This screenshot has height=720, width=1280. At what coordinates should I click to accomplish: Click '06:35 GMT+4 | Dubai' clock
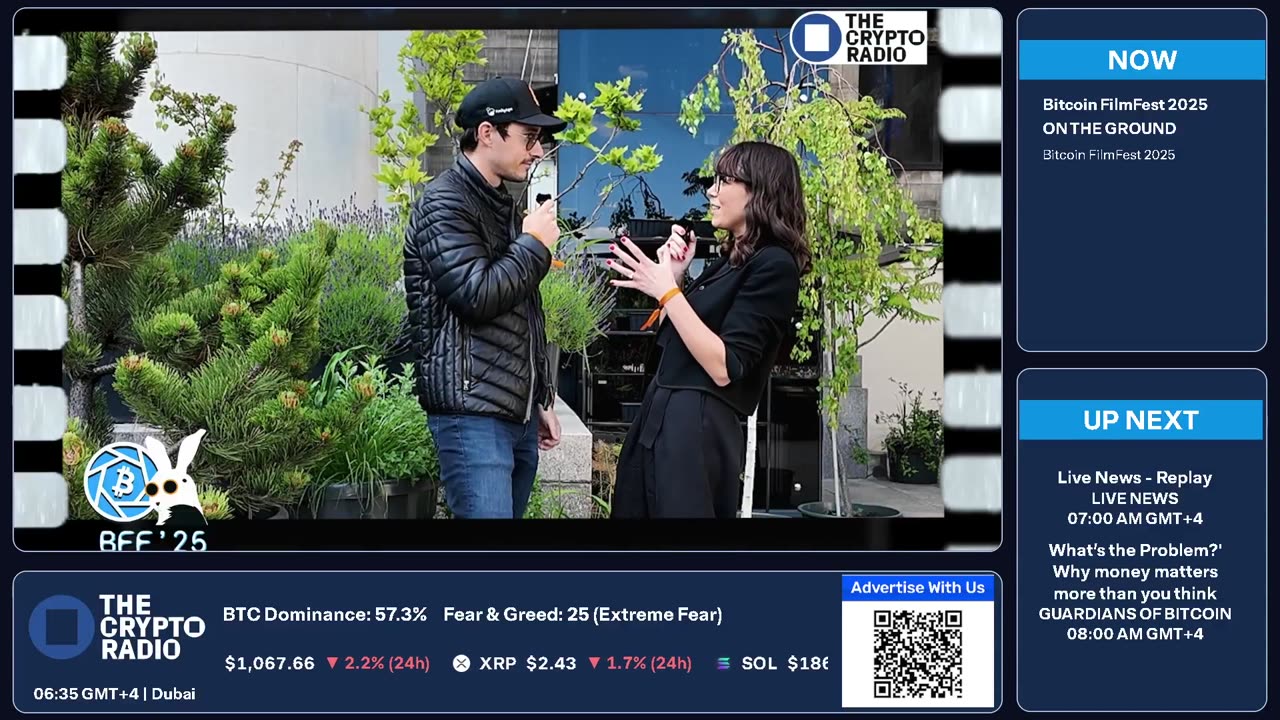click(x=114, y=694)
